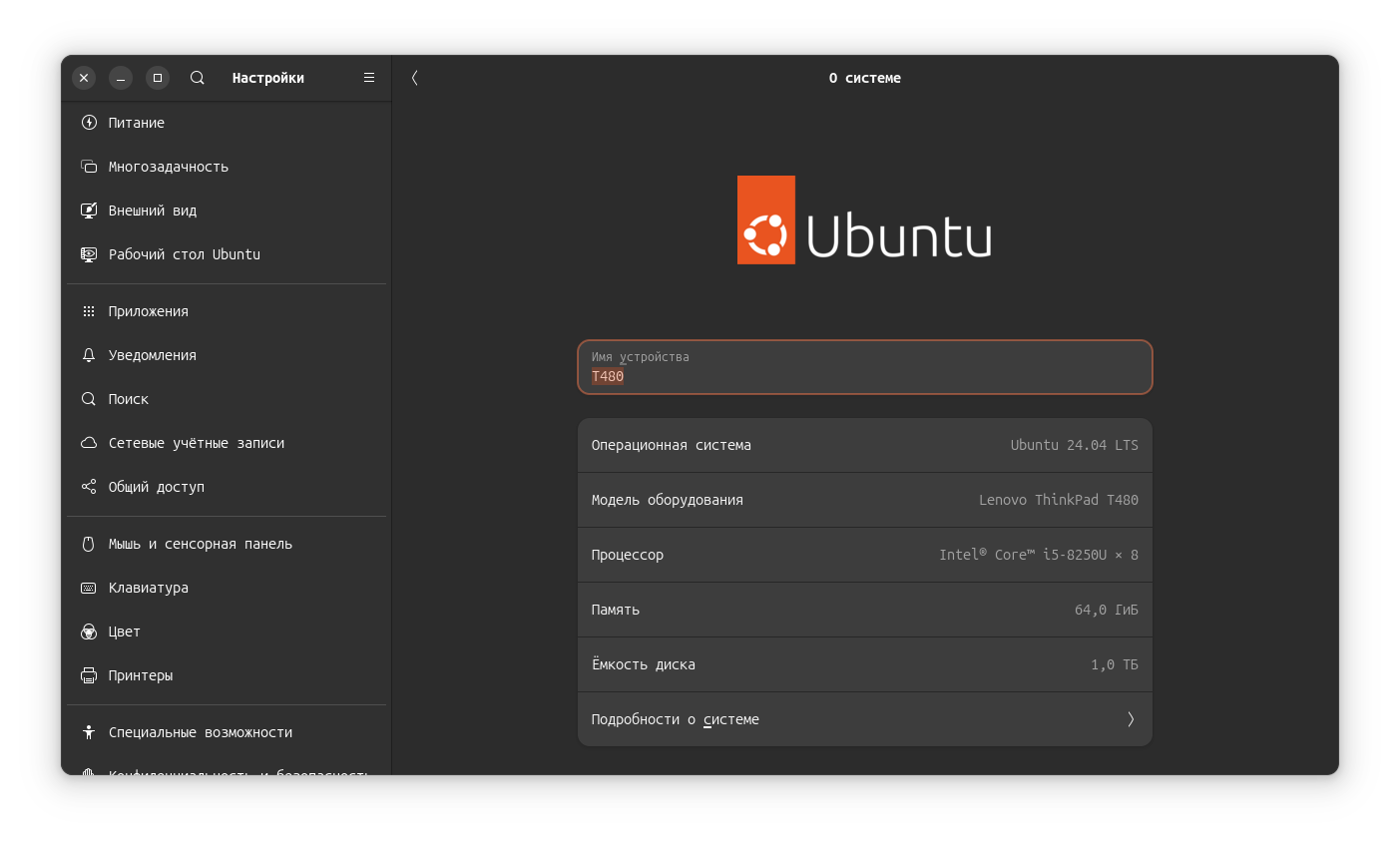The width and height of the screenshot is (1400, 842).
Task: Open the hamburger menu in Settings header
Action: (369, 78)
